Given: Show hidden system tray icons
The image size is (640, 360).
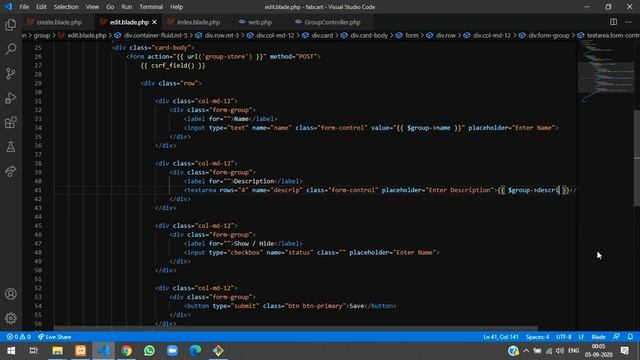Looking at the screenshot, I should 526,351.
